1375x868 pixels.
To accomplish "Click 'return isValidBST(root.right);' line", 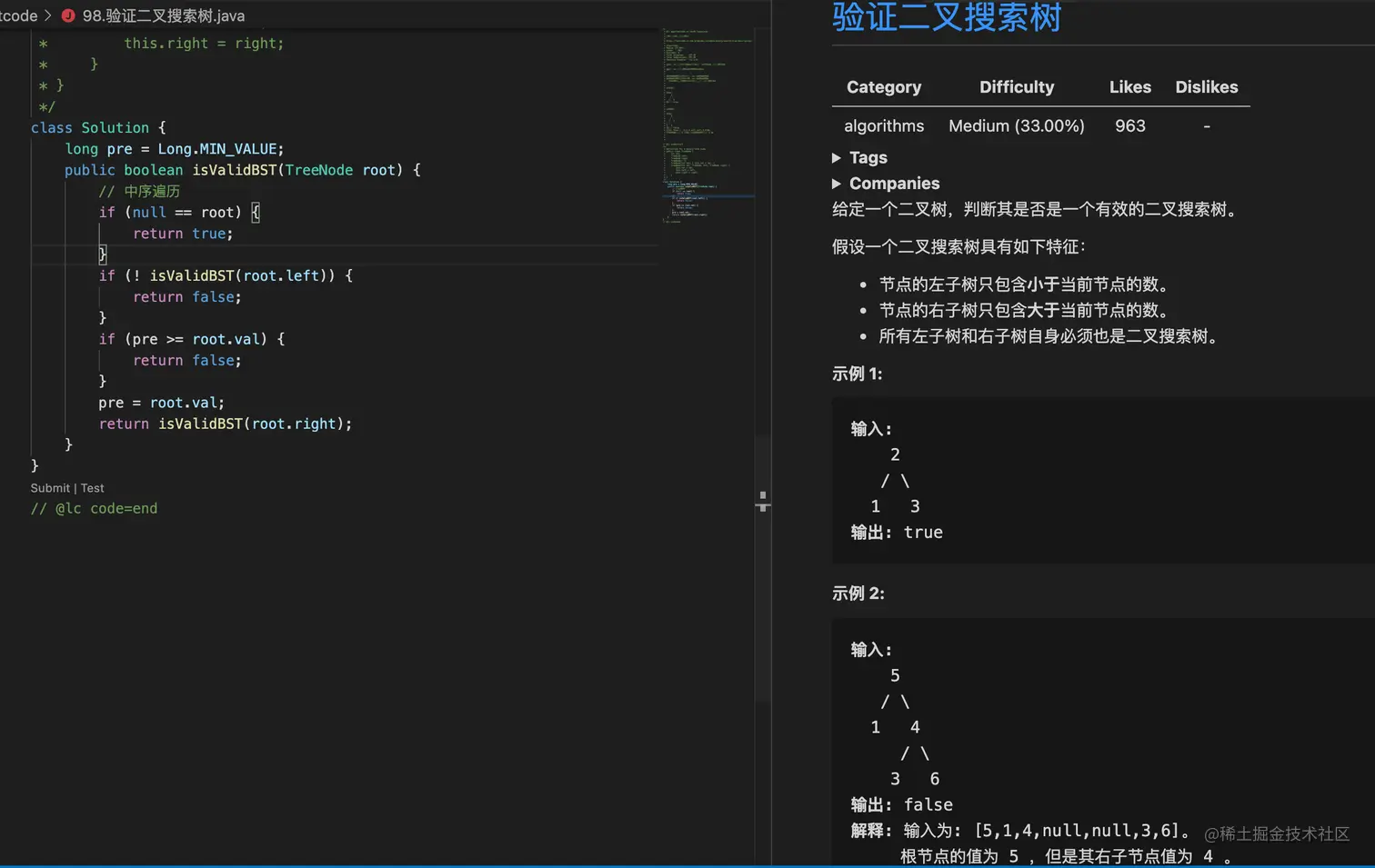I will point(226,424).
